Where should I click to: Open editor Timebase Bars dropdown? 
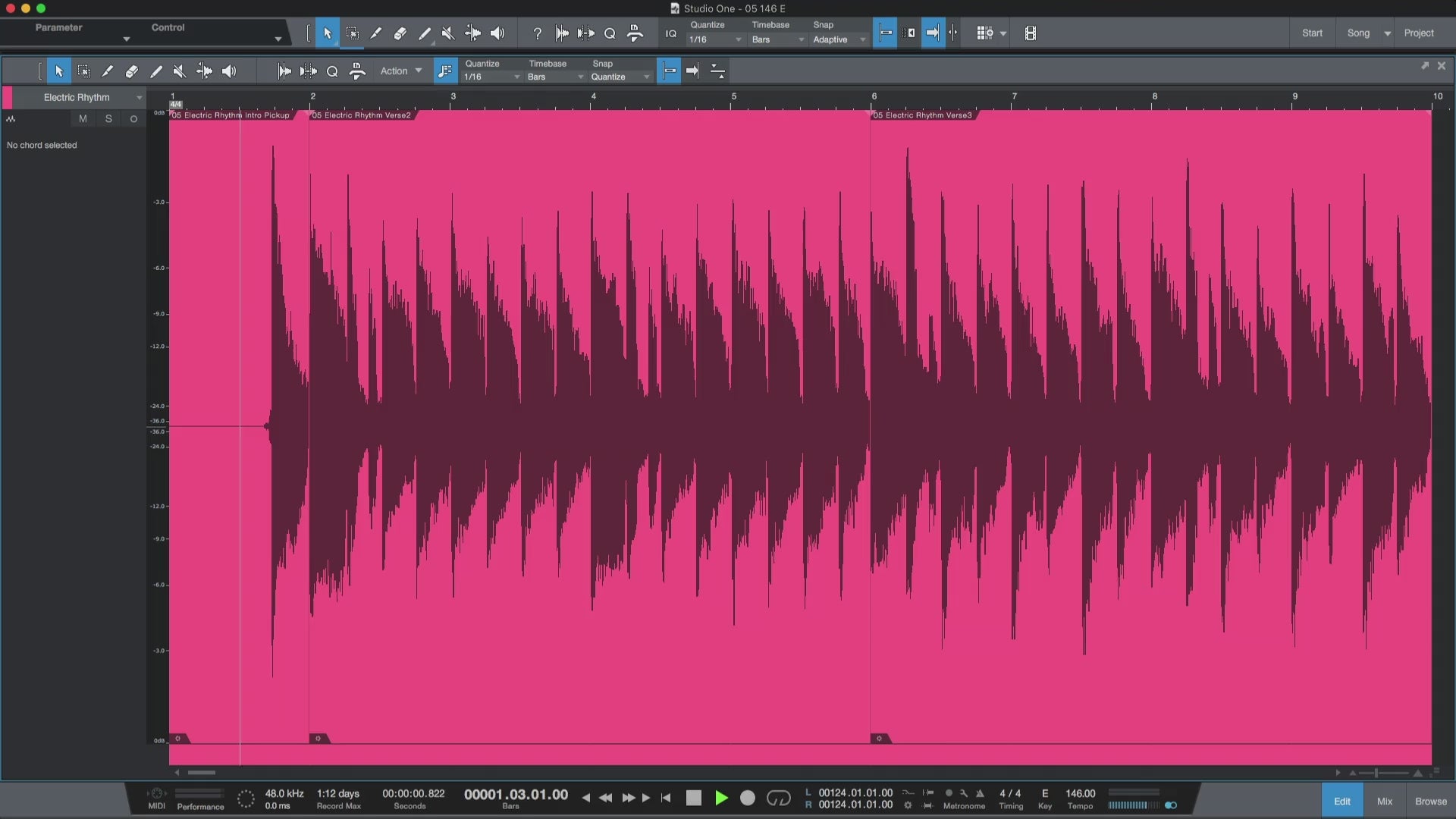[x=555, y=77]
